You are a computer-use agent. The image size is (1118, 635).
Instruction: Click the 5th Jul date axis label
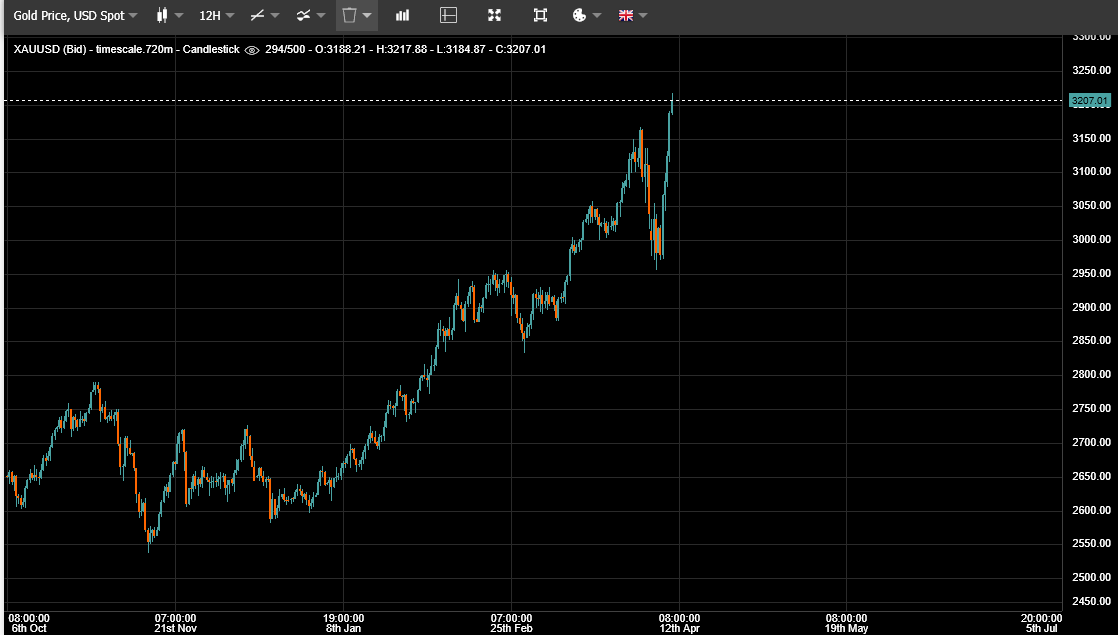[x=1042, y=628]
